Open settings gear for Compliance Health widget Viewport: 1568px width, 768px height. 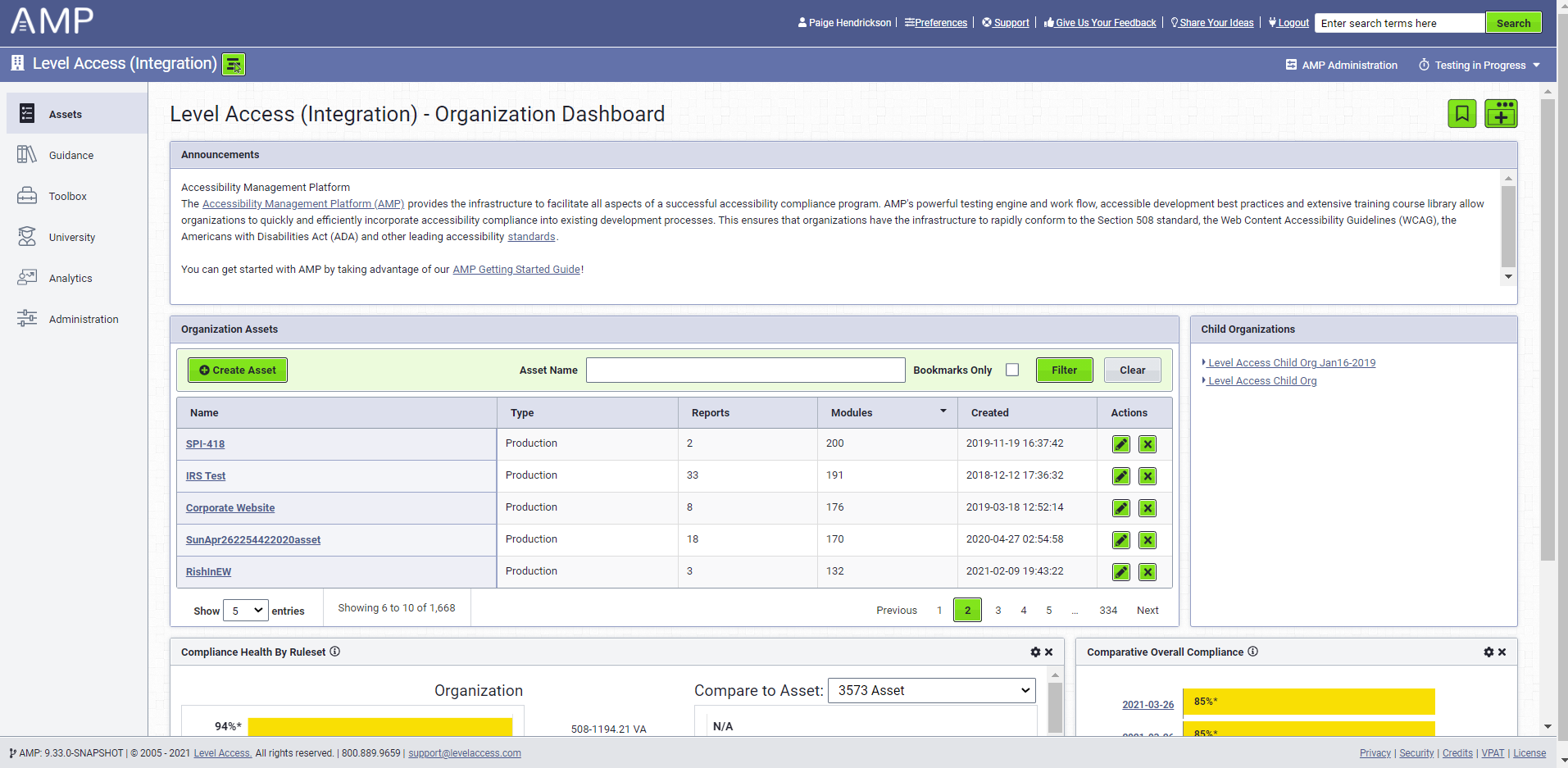(x=1035, y=652)
